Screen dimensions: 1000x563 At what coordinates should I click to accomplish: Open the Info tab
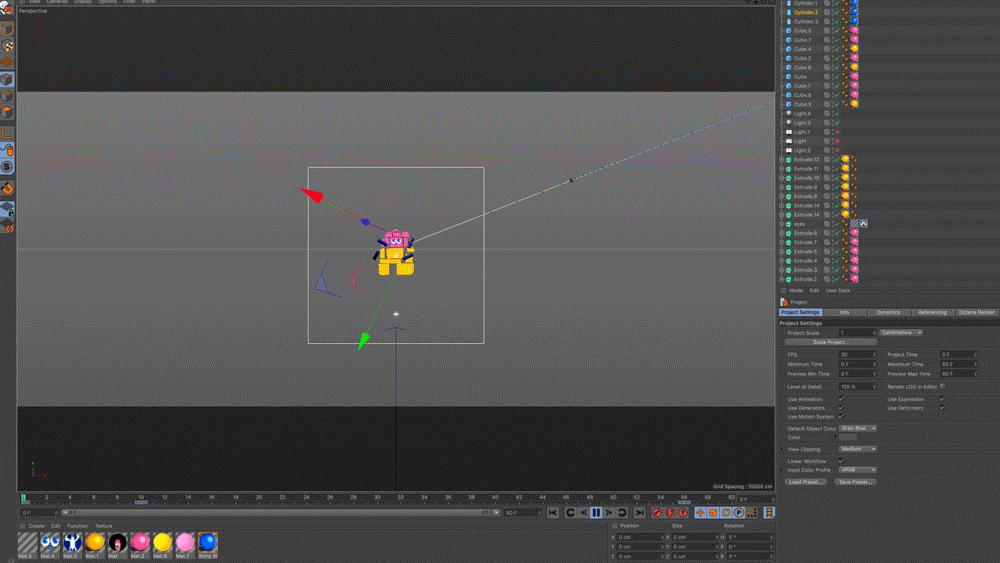844,312
